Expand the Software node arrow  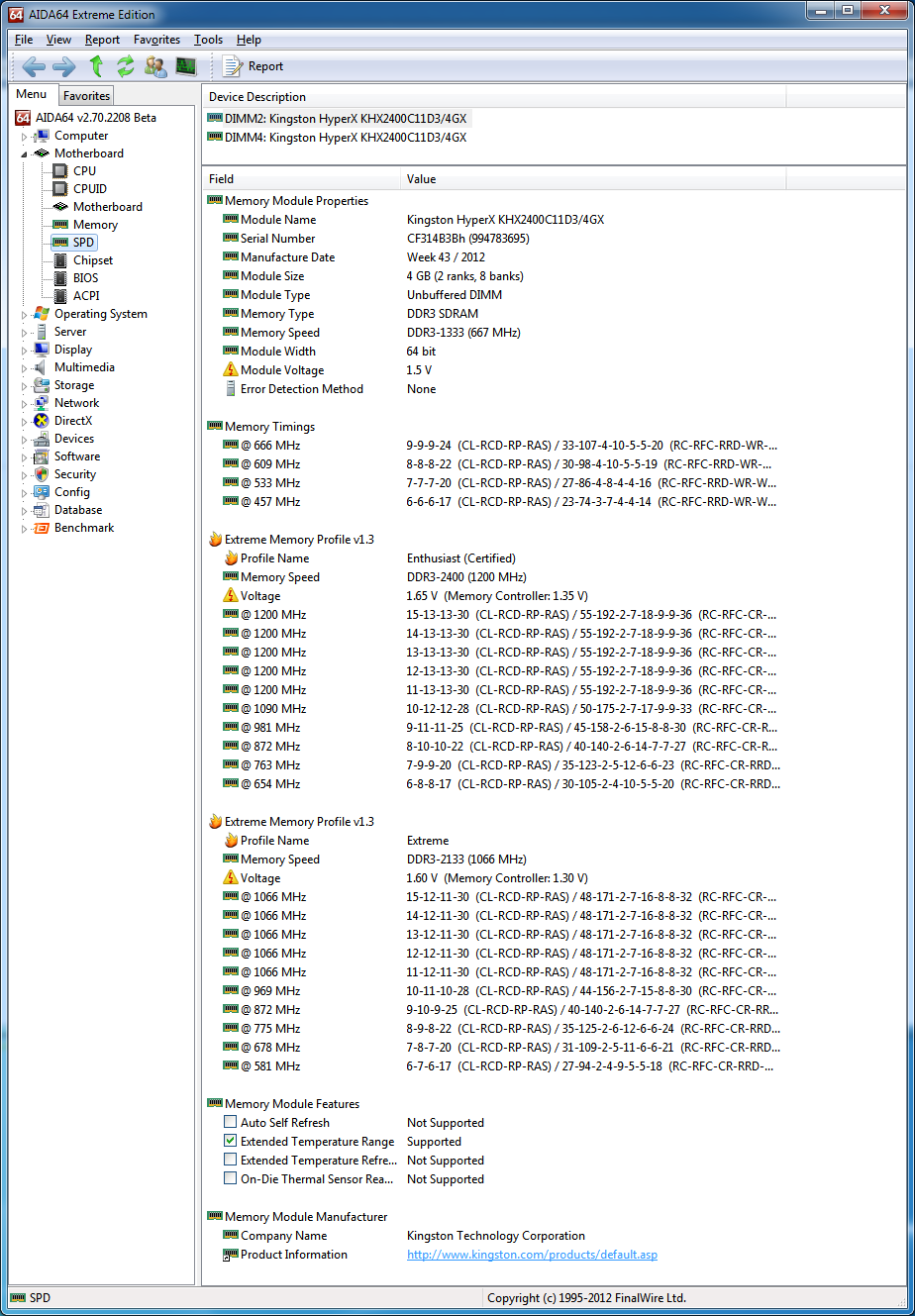click(x=25, y=457)
